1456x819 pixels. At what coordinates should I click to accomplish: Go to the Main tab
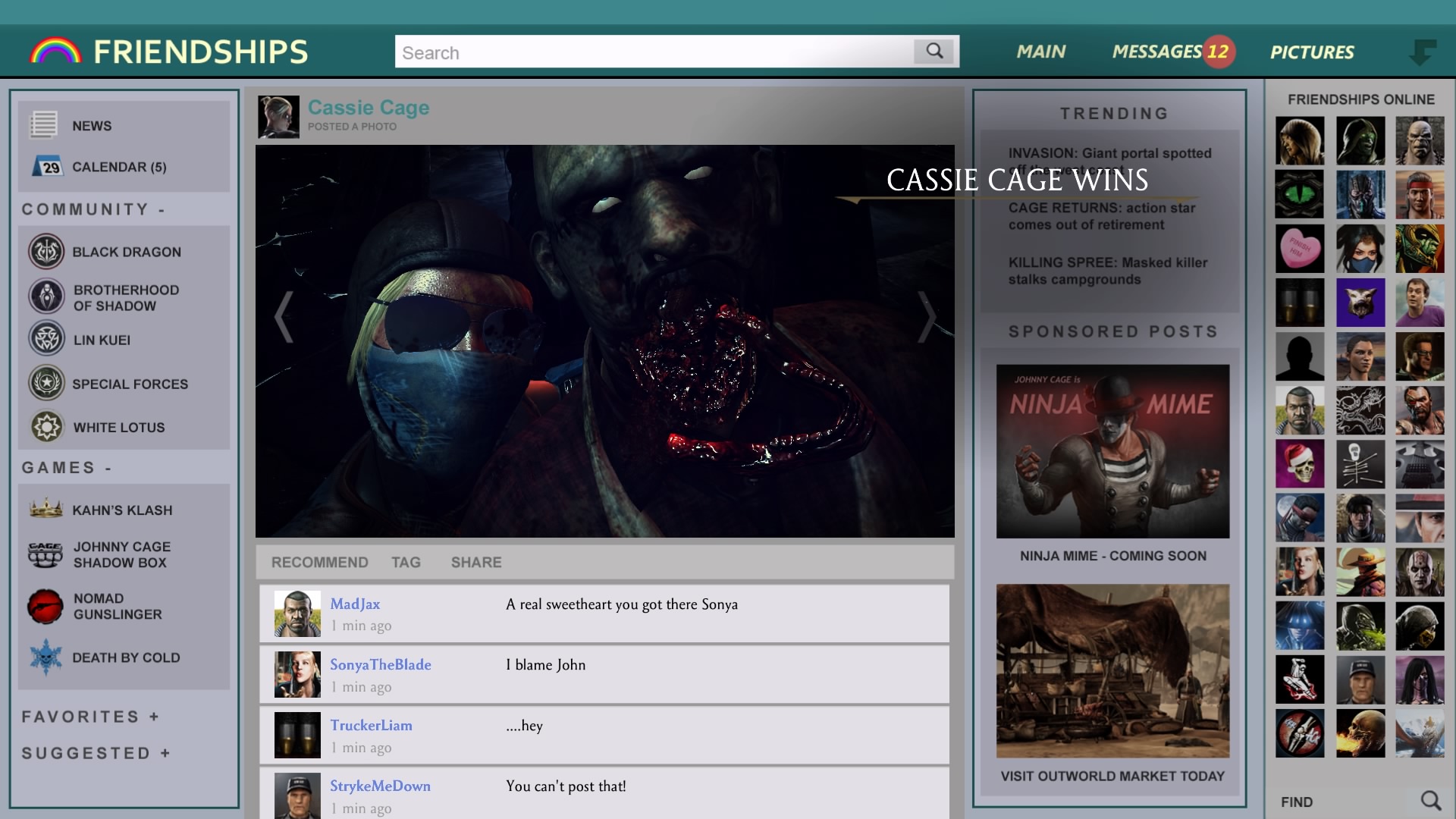coord(1040,52)
